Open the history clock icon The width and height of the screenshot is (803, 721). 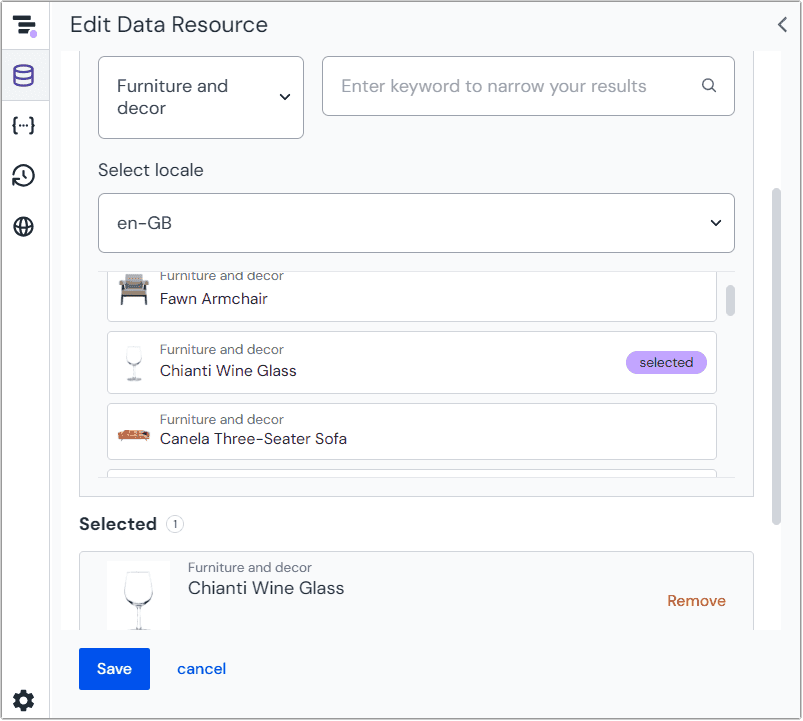(24, 176)
